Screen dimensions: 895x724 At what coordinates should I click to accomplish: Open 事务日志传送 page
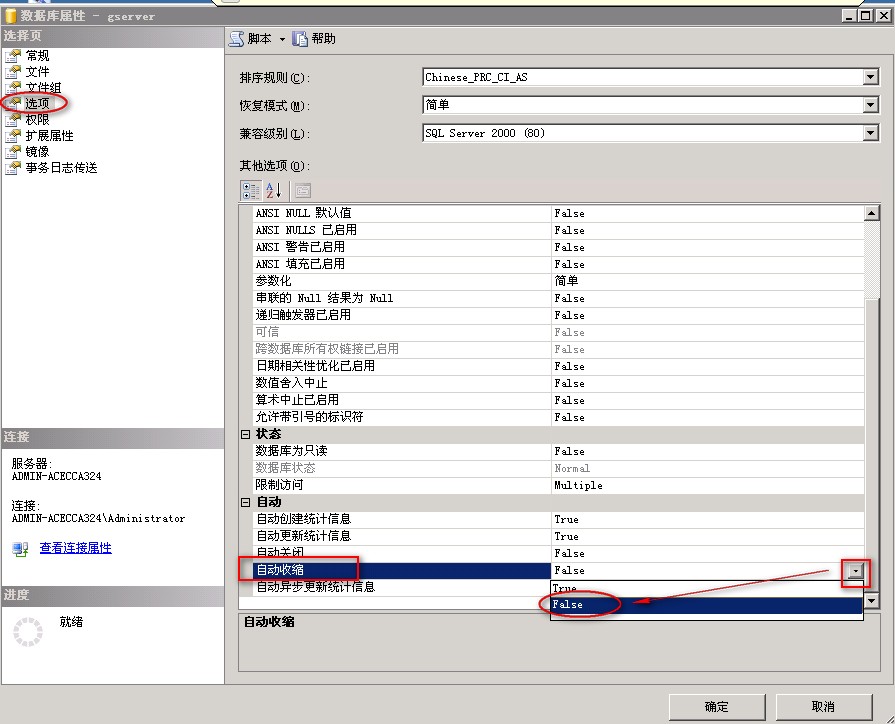(61, 168)
